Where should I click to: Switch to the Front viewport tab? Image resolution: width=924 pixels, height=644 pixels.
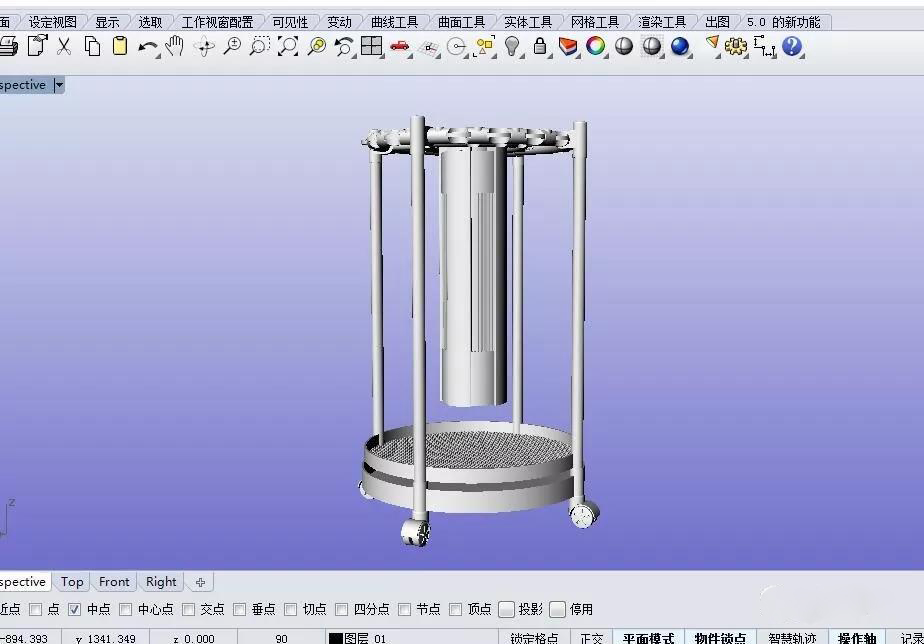(114, 582)
